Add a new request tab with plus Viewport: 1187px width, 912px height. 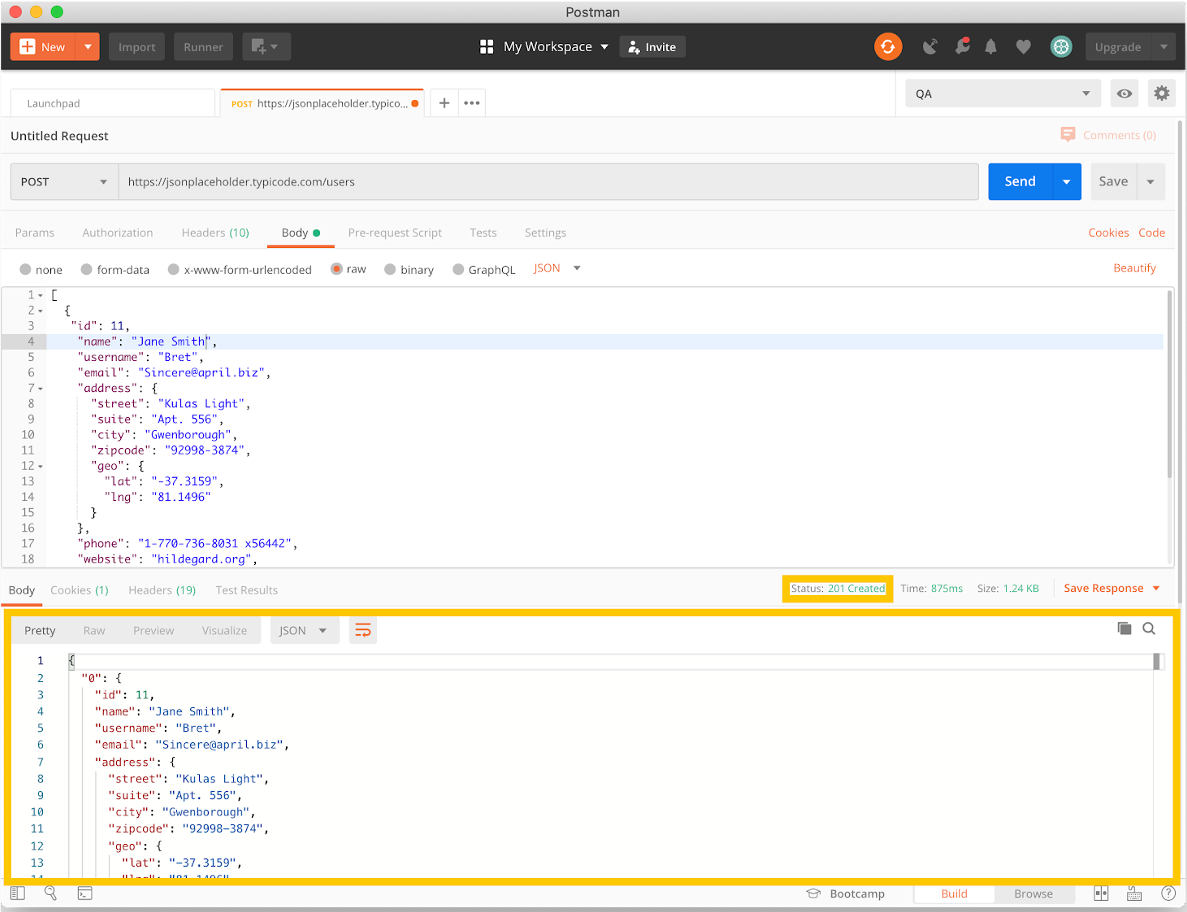[444, 103]
